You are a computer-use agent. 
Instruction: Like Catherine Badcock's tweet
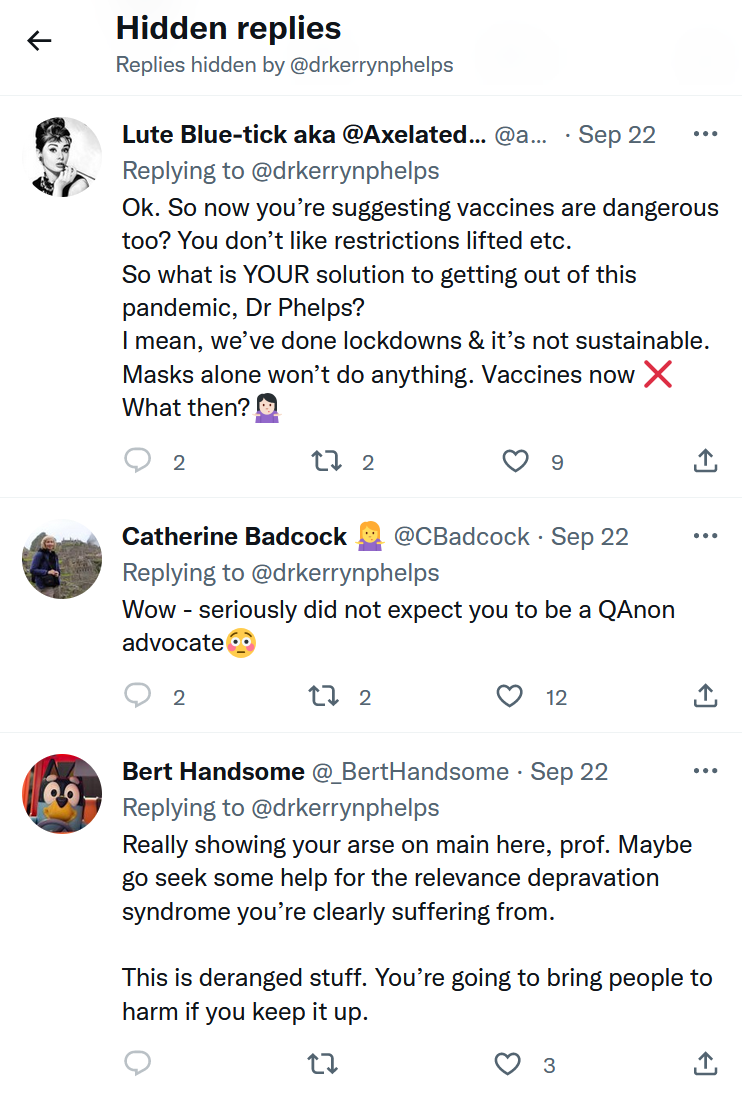pyautogui.click(x=510, y=696)
